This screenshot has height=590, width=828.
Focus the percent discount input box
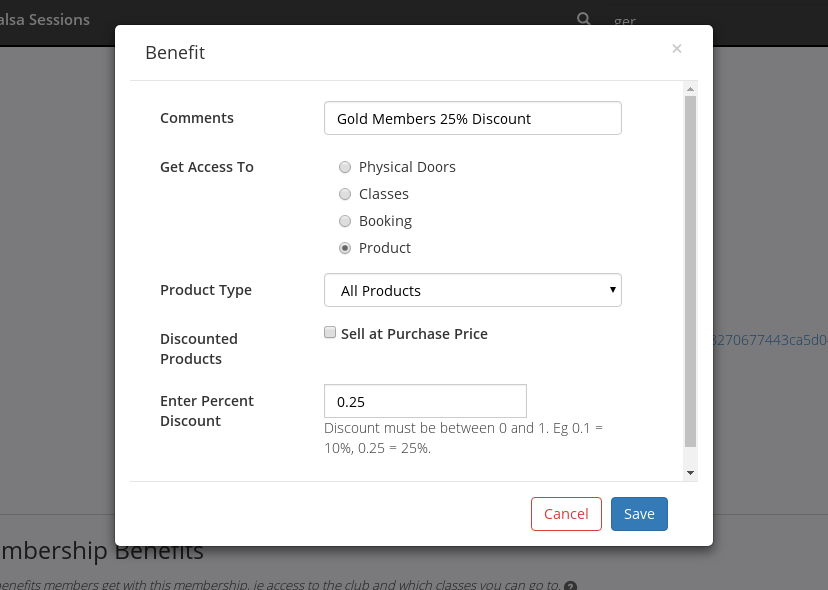coord(425,401)
